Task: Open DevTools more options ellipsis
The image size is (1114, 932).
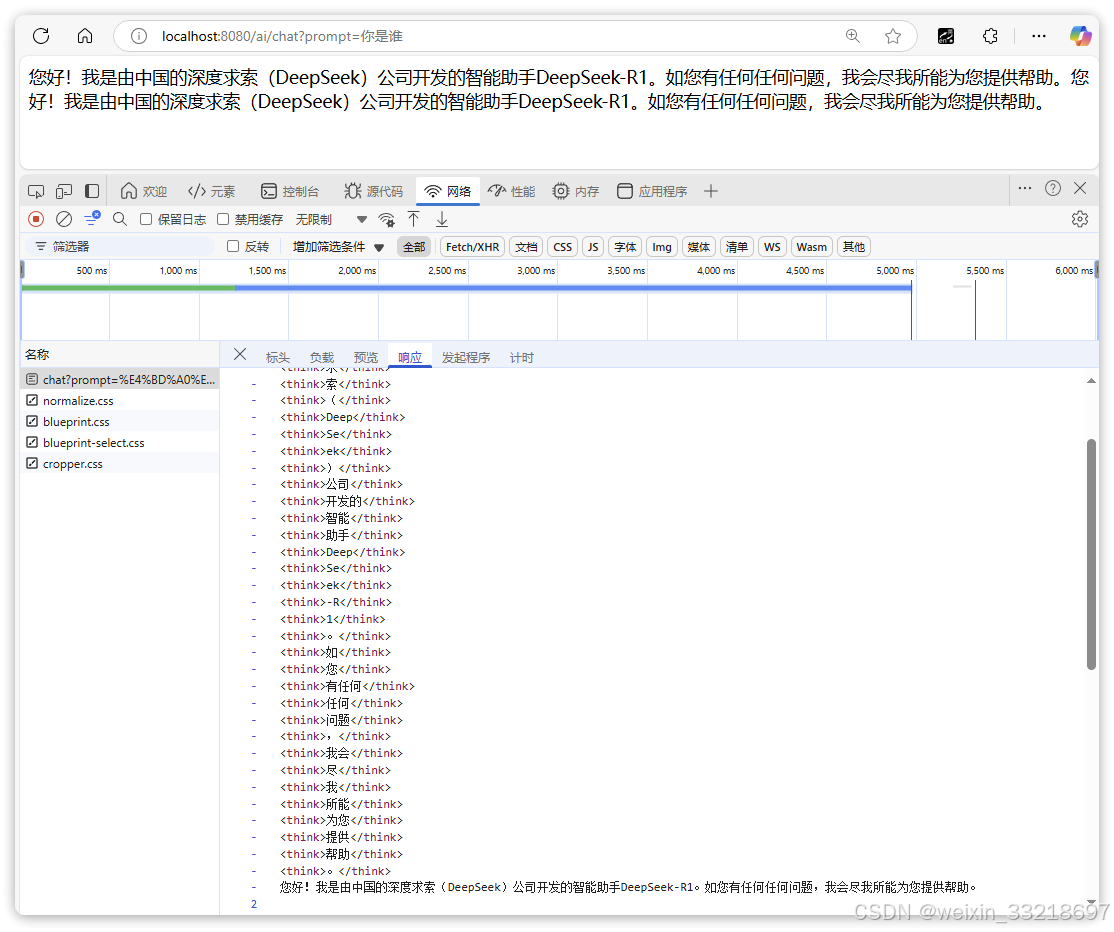Action: [x=1024, y=188]
